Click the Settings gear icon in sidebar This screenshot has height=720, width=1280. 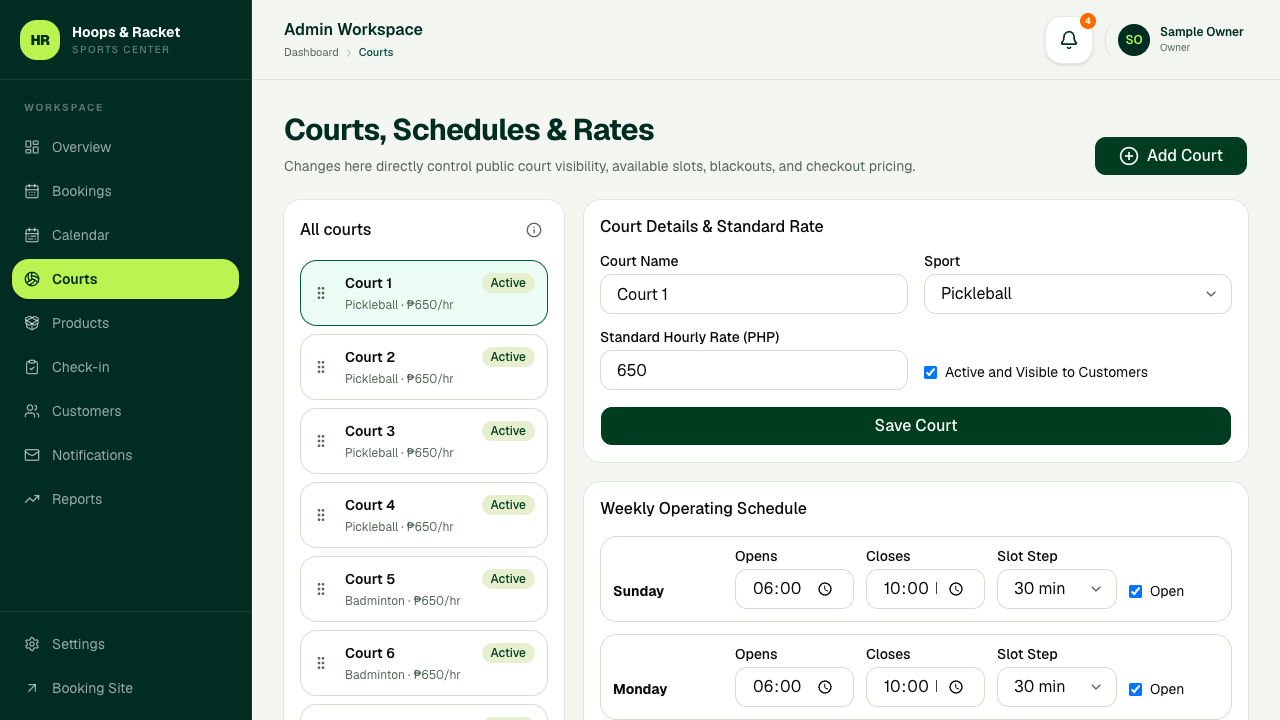[32, 644]
